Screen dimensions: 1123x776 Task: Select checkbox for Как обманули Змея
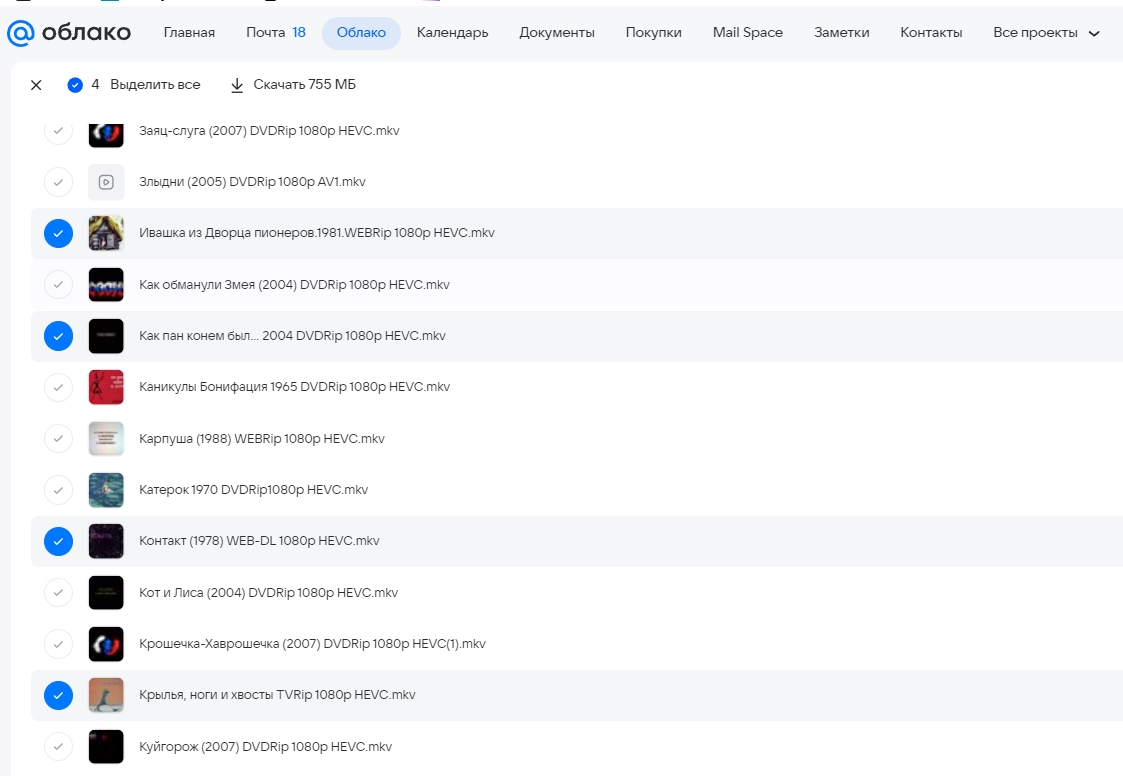[x=59, y=285]
